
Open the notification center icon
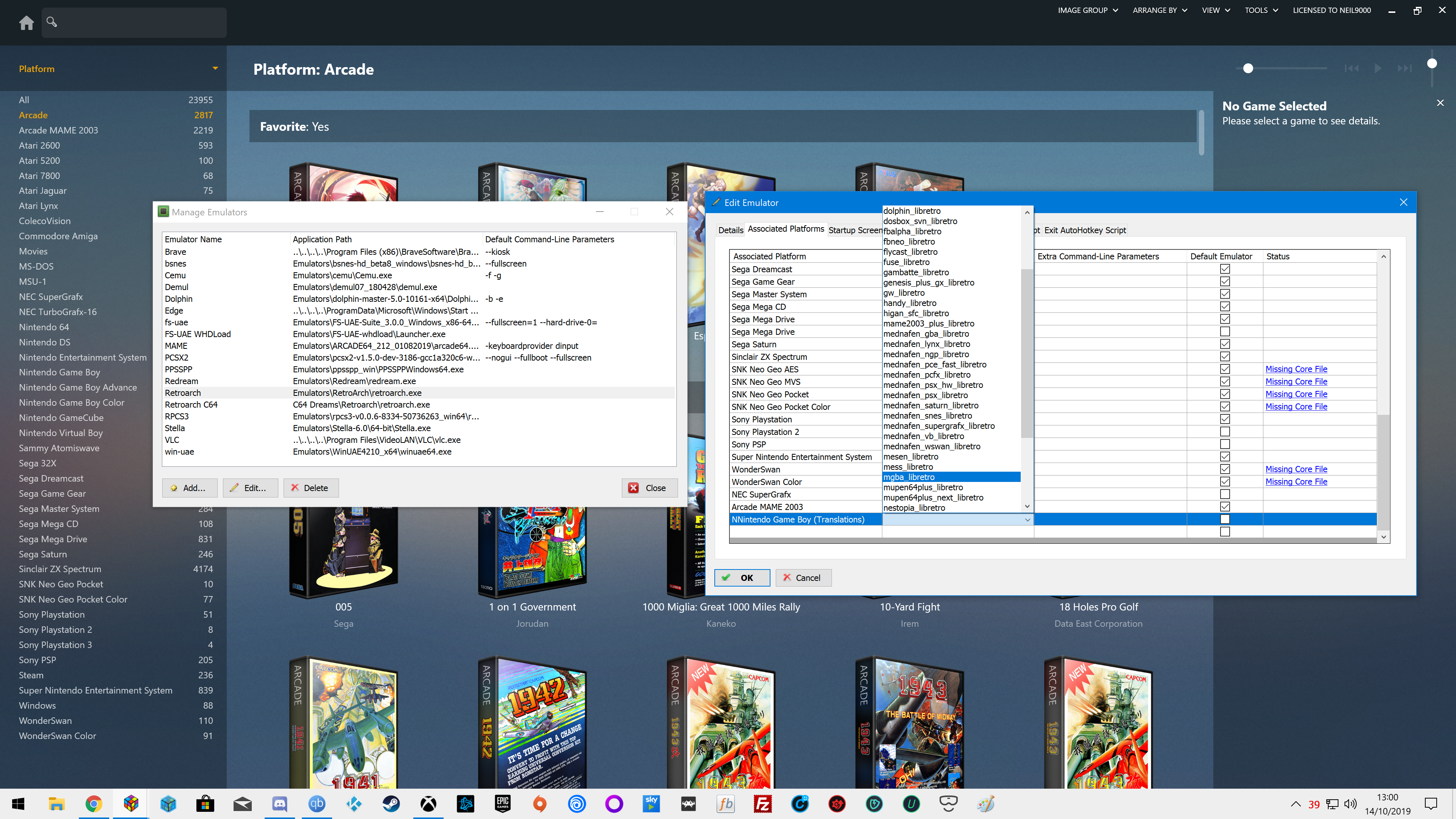coord(1431,804)
